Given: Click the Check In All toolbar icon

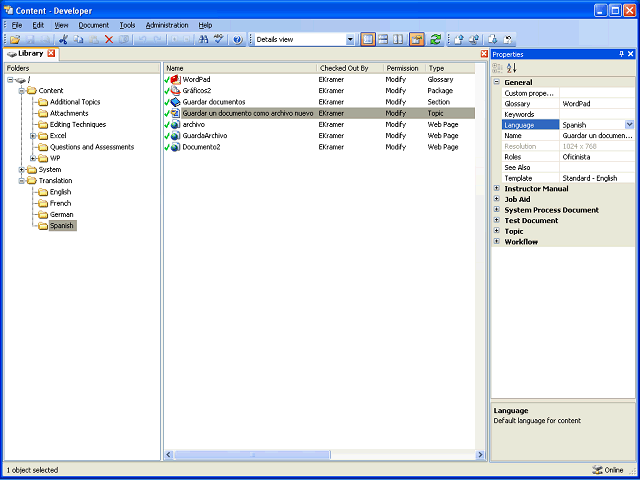Looking at the screenshot, I should coord(473,40).
